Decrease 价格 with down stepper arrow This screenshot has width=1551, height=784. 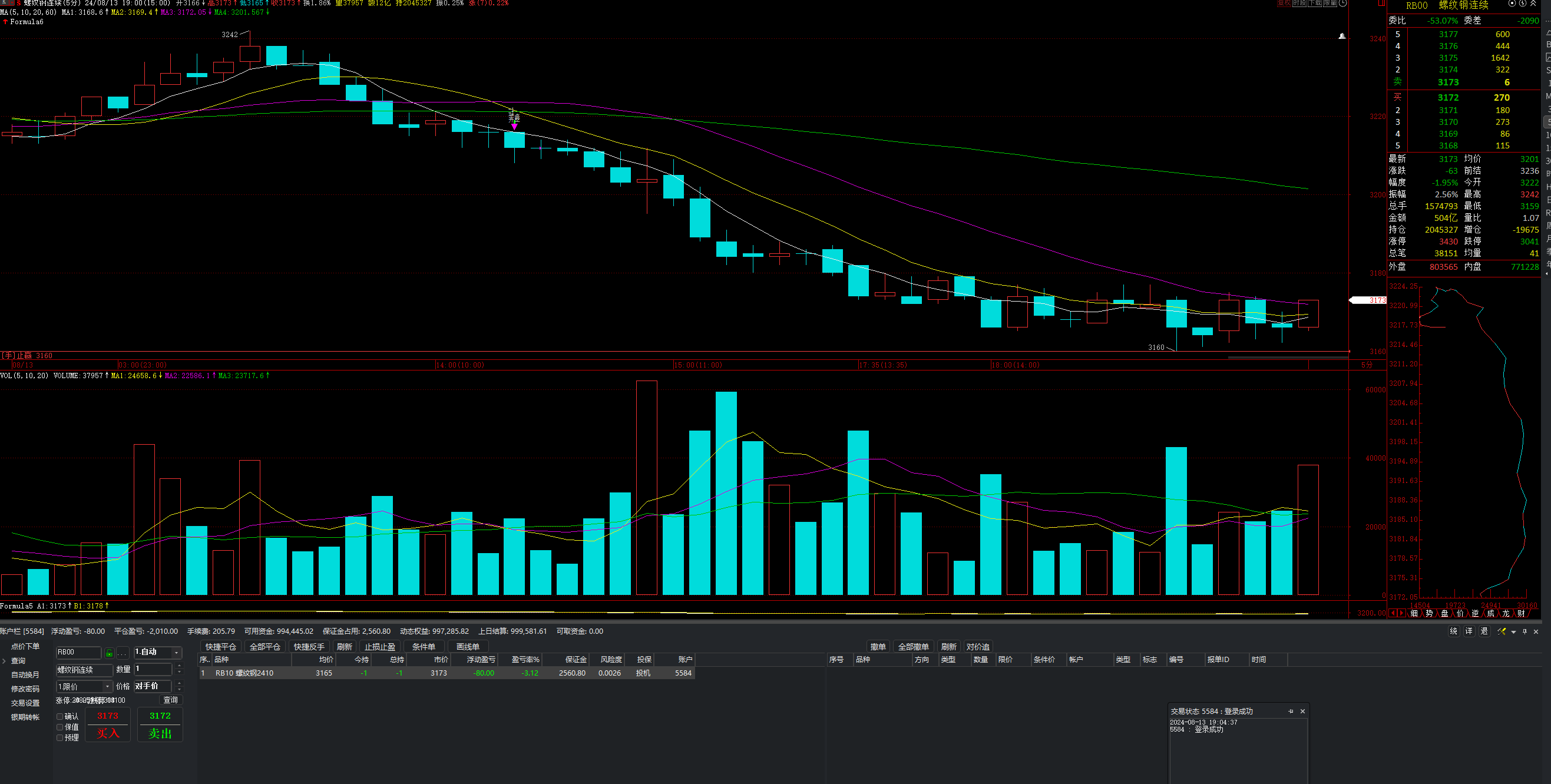(180, 690)
